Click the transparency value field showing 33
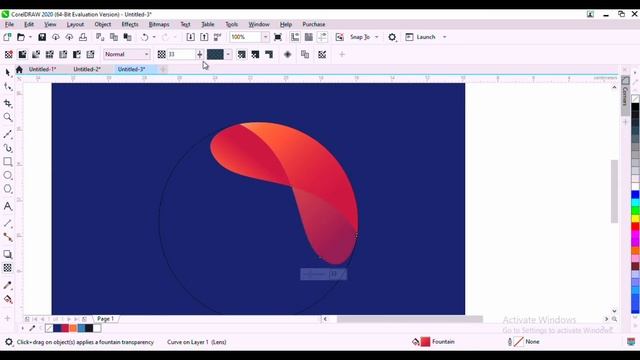The height and width of the screenshot is (360, 640). point(181,54)
